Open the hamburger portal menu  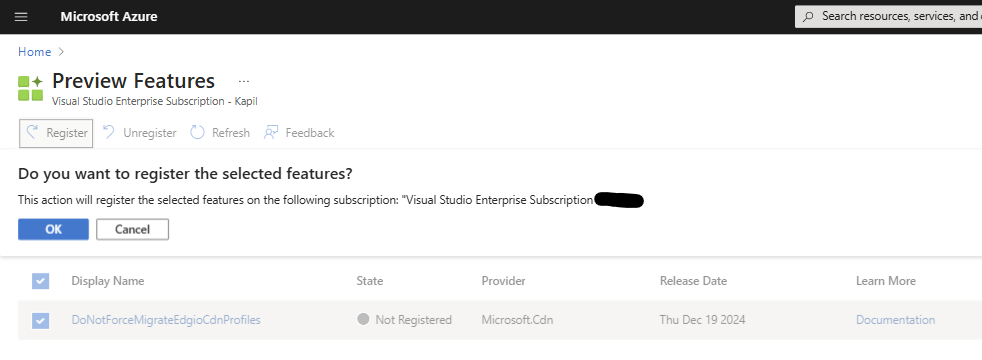click(21, 17)
